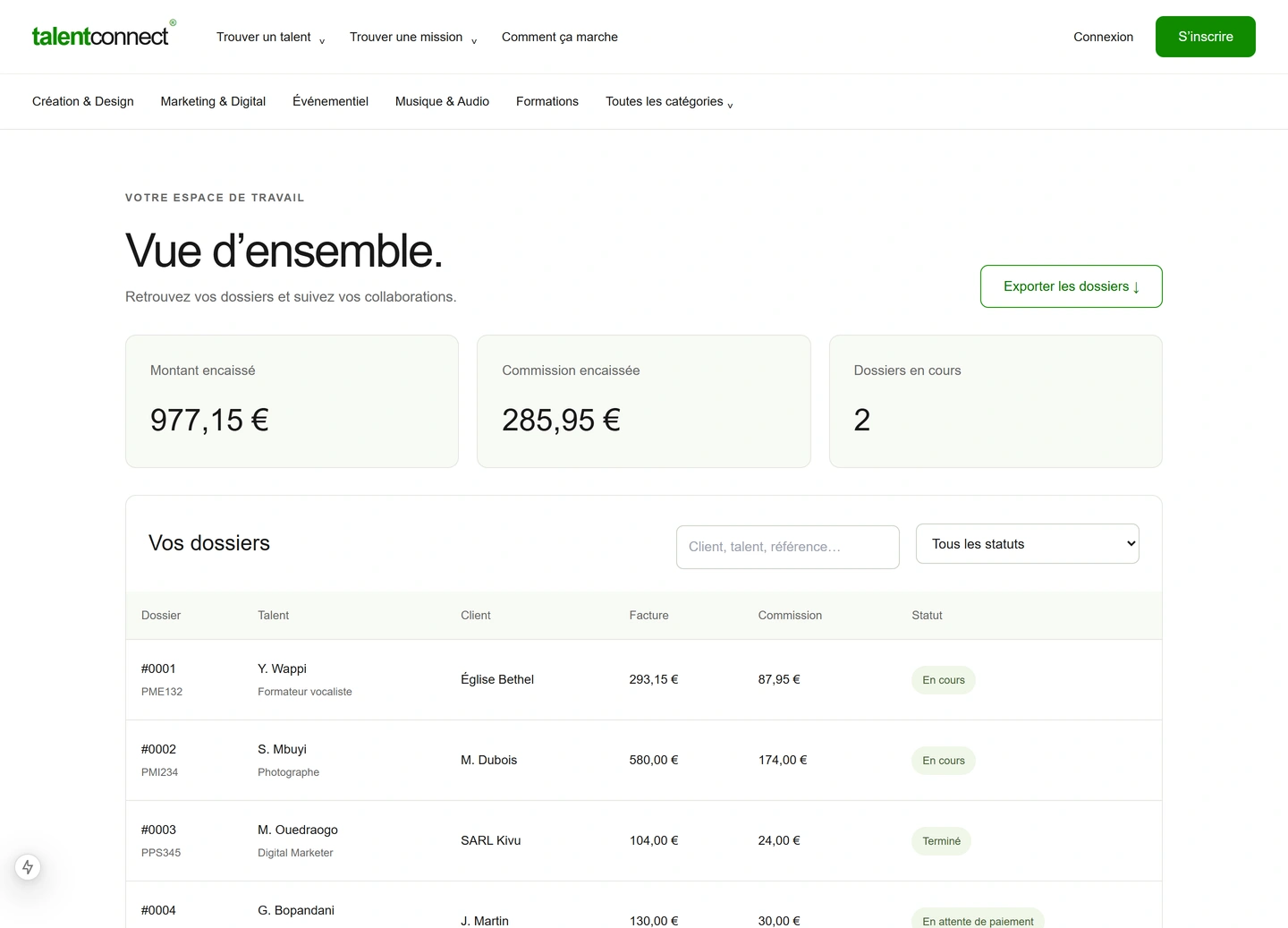This screenshot has height=928, width=1288.
Task: Click the Commission column header
Action: tap(790, 616)
